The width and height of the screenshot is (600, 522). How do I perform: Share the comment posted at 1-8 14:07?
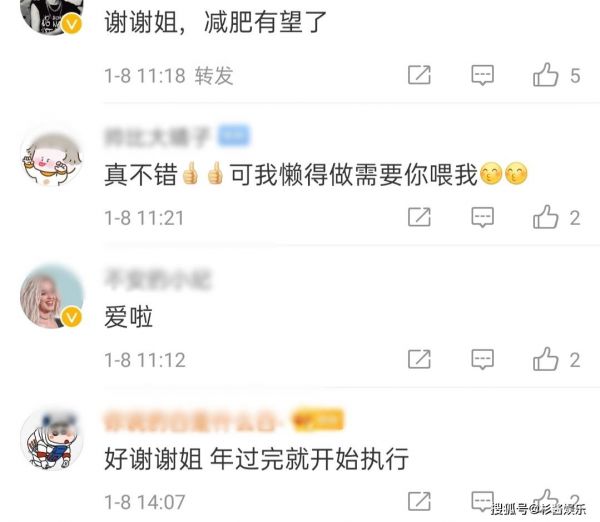(x=419, y=501)
